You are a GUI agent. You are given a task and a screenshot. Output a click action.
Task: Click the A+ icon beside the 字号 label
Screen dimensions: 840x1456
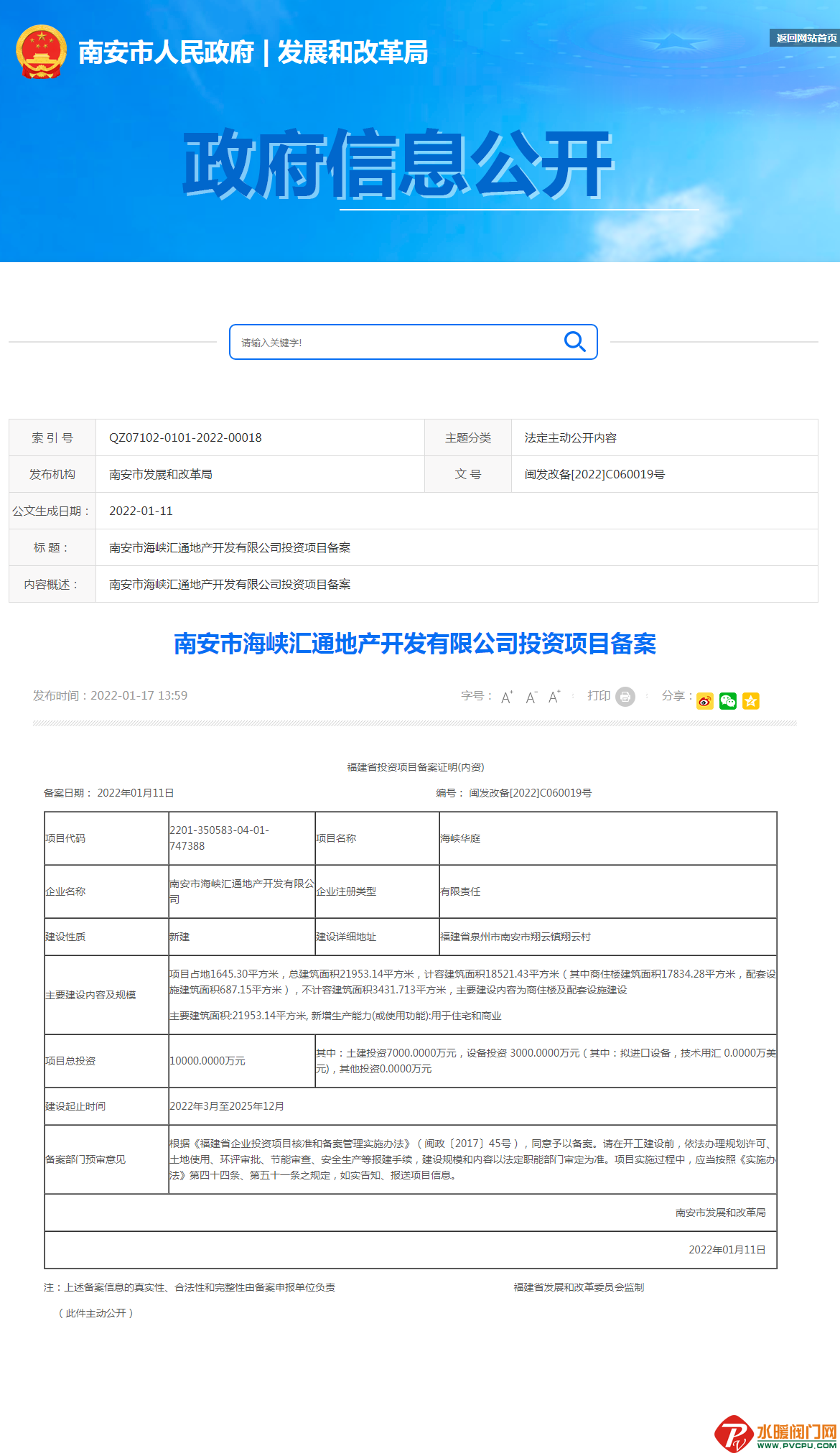click(x=507, y=697)
